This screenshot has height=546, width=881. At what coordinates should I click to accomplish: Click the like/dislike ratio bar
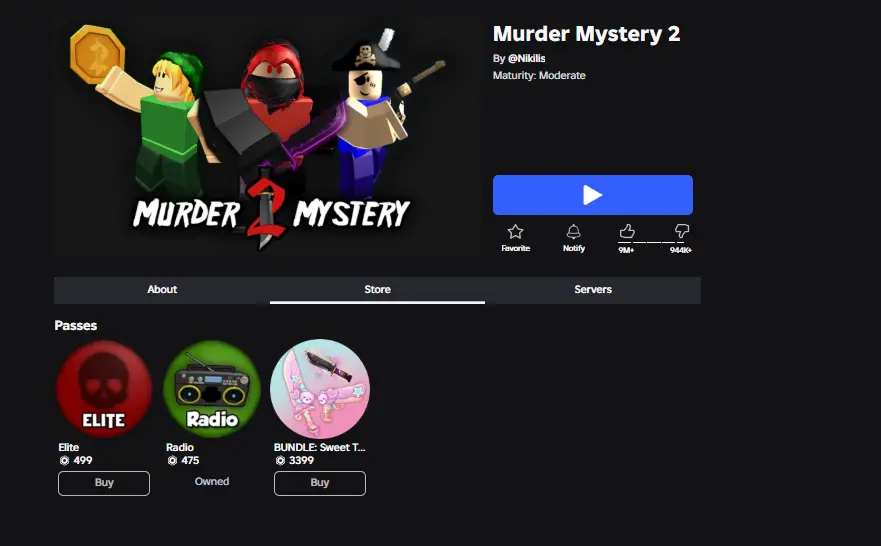click(x=651, y=243)
